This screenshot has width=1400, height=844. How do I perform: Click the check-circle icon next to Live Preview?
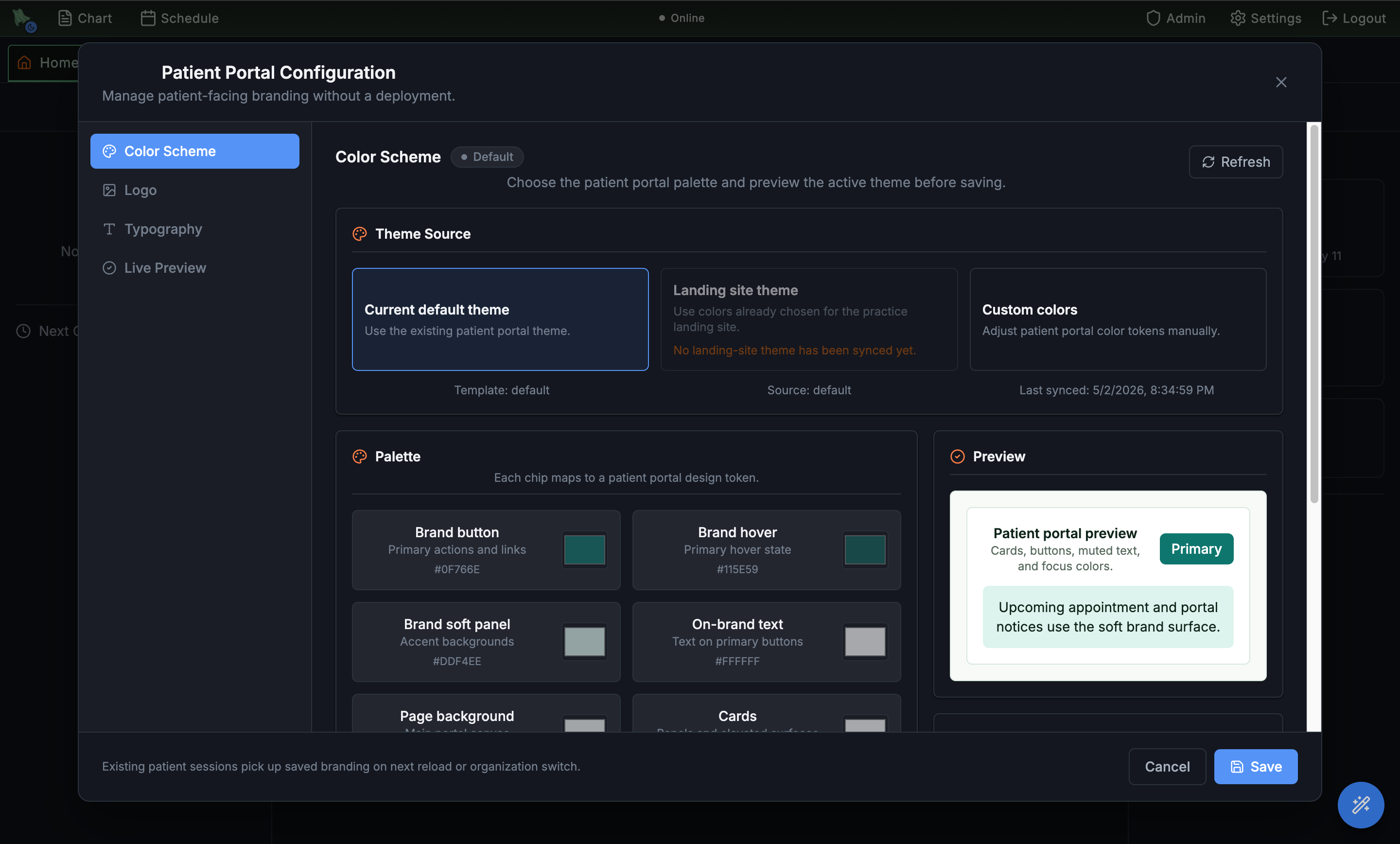point(109,268)
